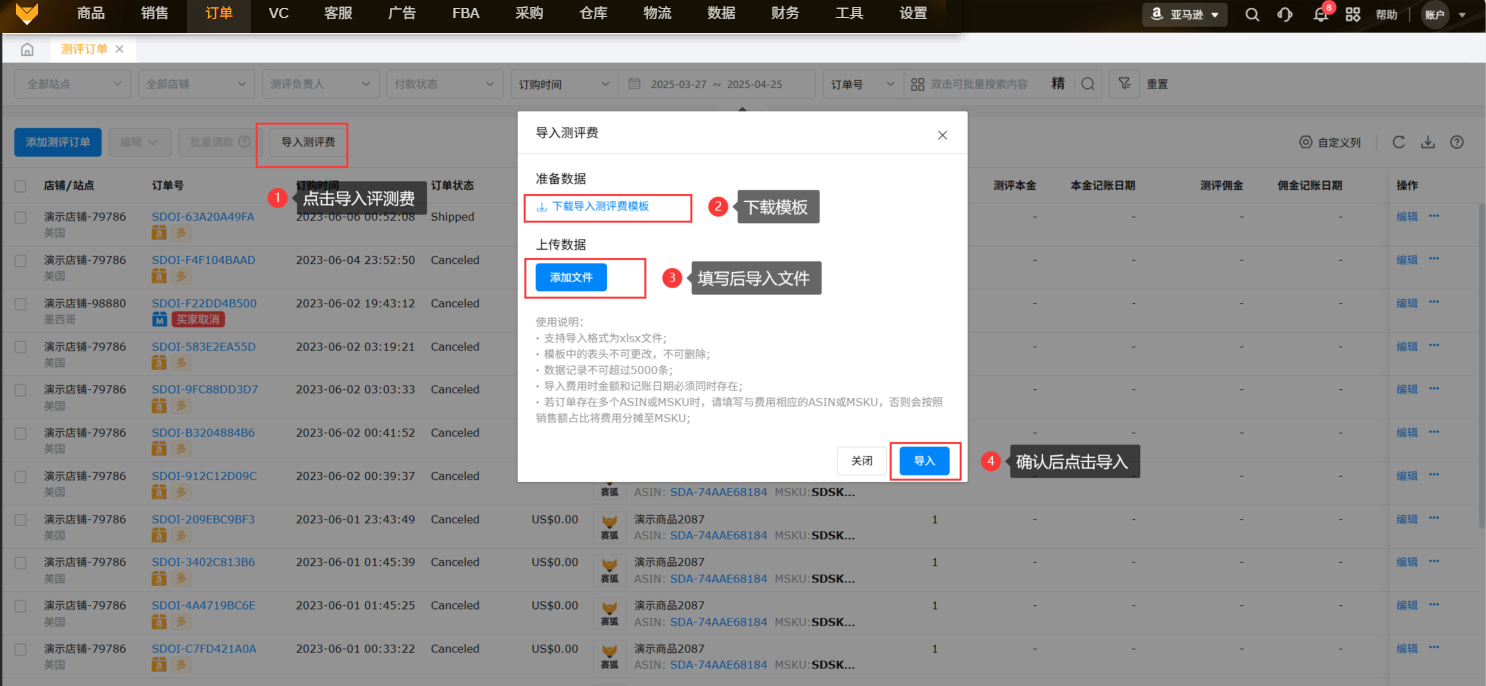
Task: Expand the account dropdown arrow
Action: tap(1462, 15)
